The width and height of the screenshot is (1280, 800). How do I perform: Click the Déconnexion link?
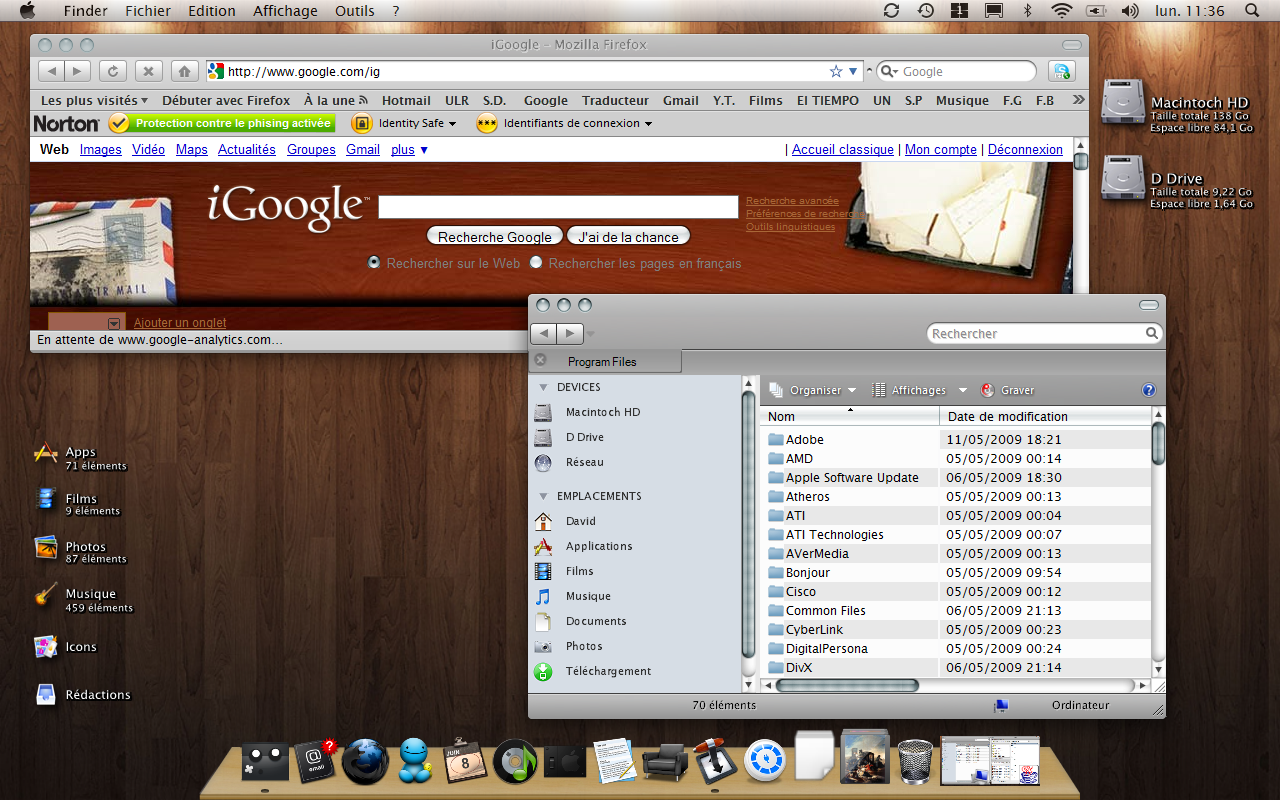1025,150
